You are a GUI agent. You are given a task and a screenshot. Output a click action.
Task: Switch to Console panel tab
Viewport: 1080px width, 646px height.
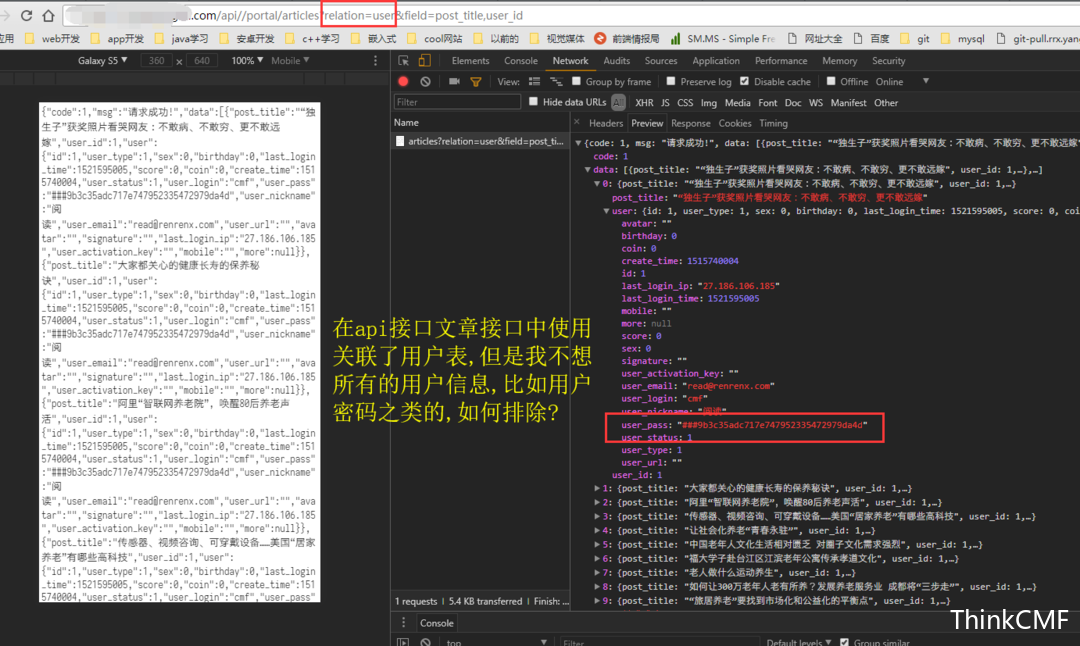coord(521,61)
